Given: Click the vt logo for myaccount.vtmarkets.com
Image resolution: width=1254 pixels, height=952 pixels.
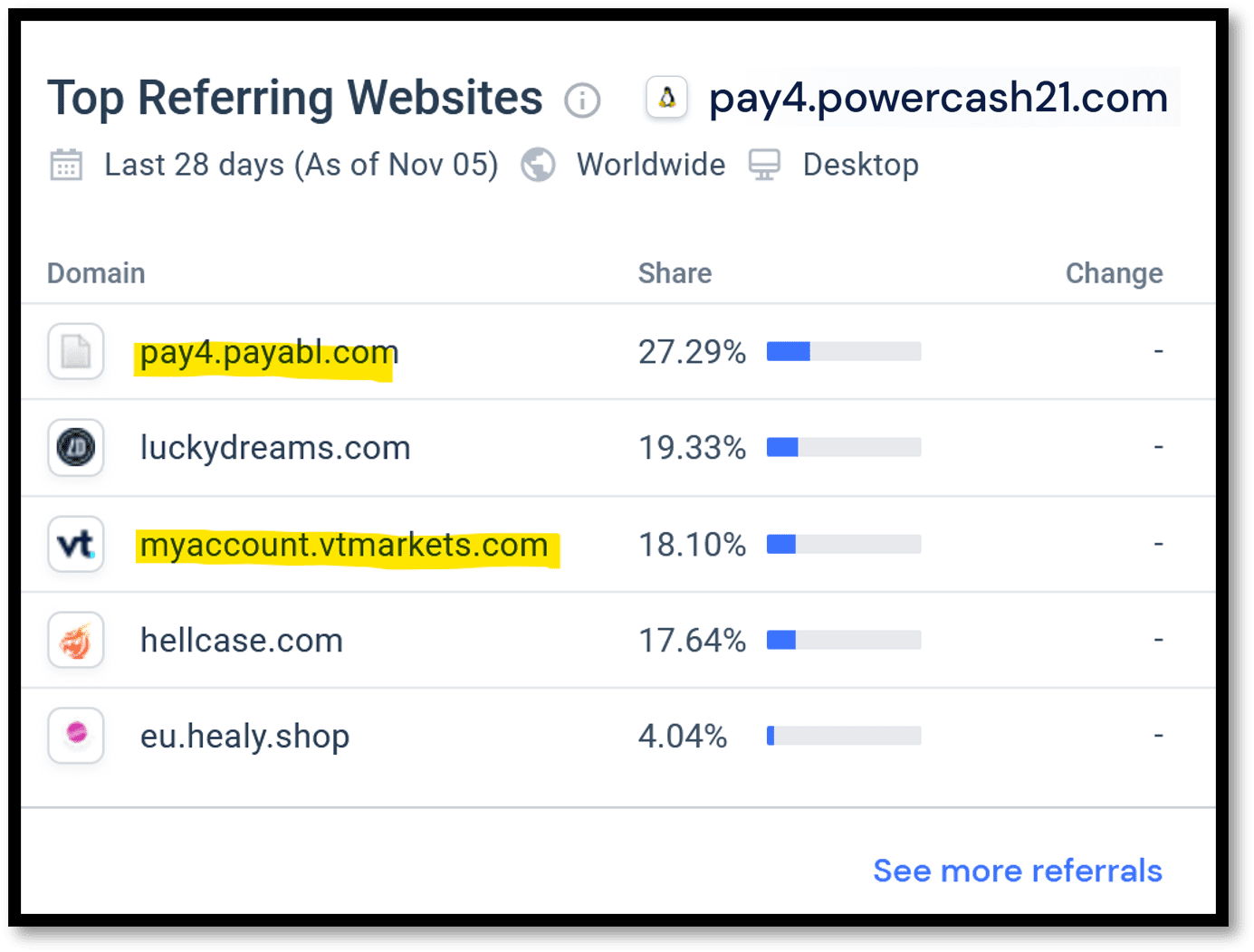Looking at the screenshot, I should pos(76,544).
